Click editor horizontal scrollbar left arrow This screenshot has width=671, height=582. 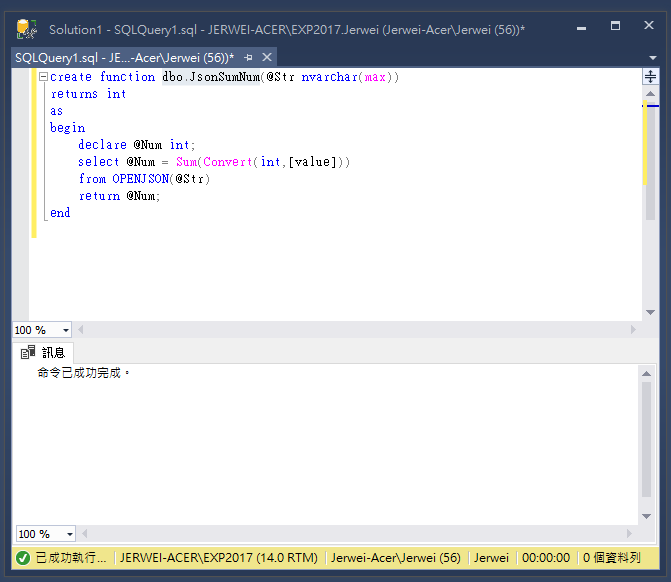pyautogui.click(x=80, y=330)
